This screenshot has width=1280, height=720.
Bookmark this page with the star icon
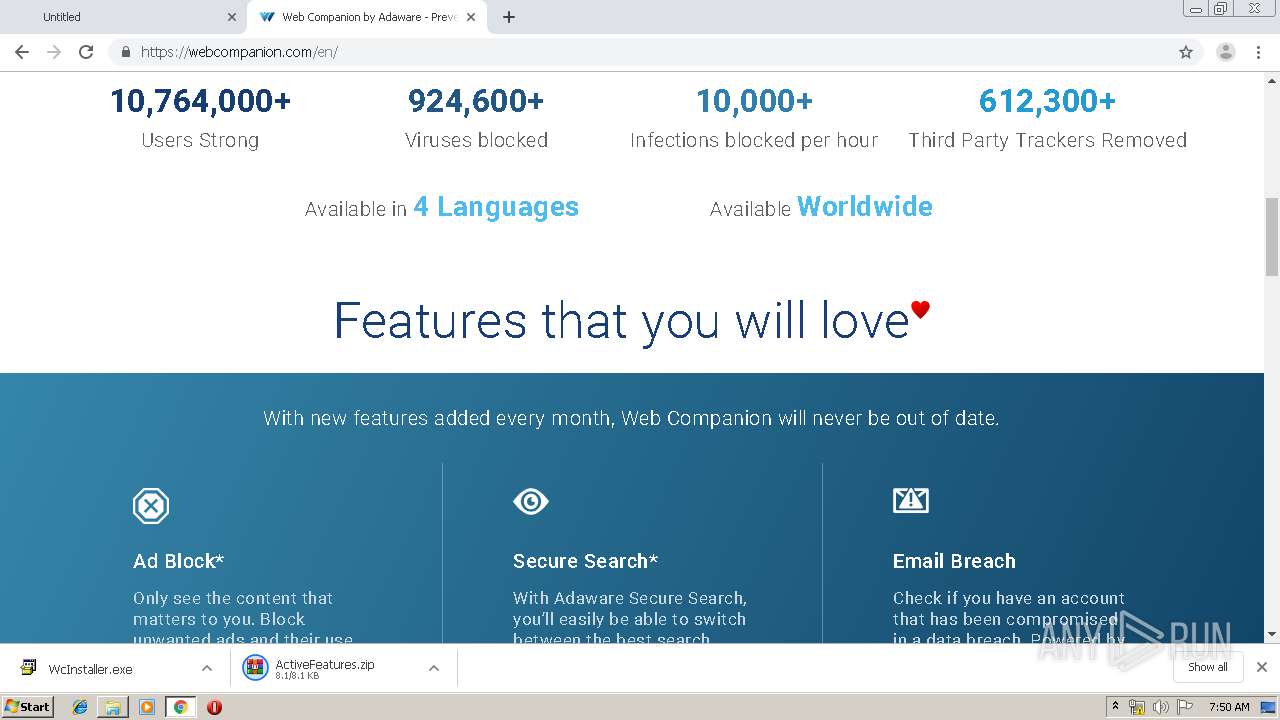[x=1186, y=52]
